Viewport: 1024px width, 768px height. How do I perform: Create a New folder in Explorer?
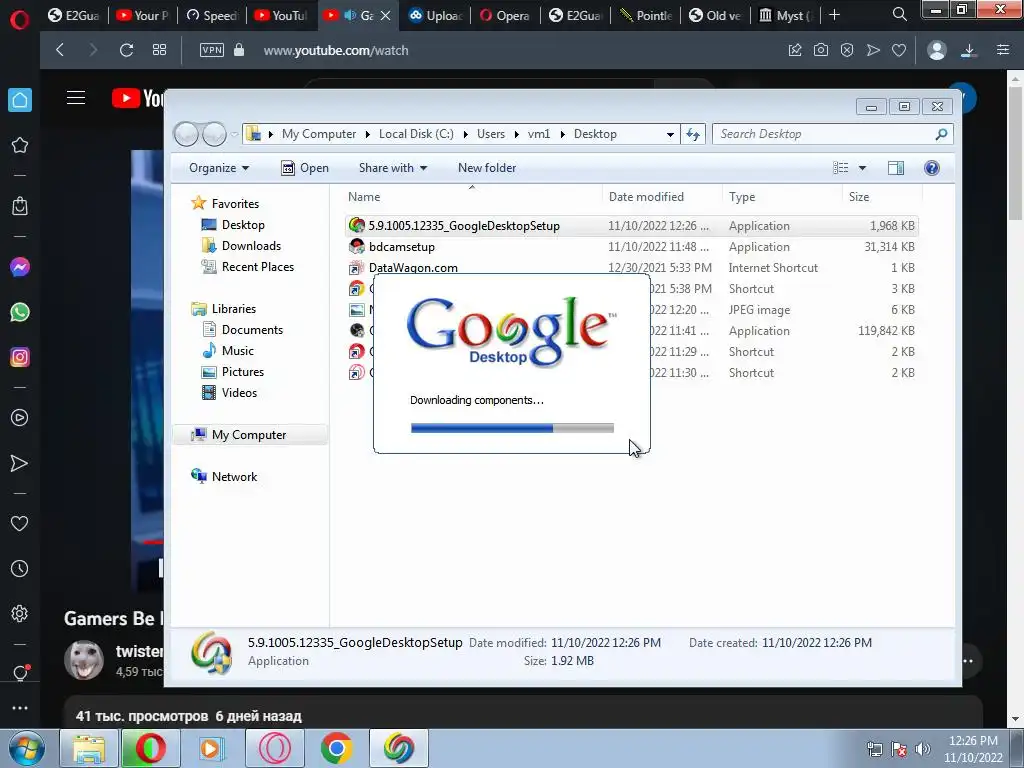point(487,168)
